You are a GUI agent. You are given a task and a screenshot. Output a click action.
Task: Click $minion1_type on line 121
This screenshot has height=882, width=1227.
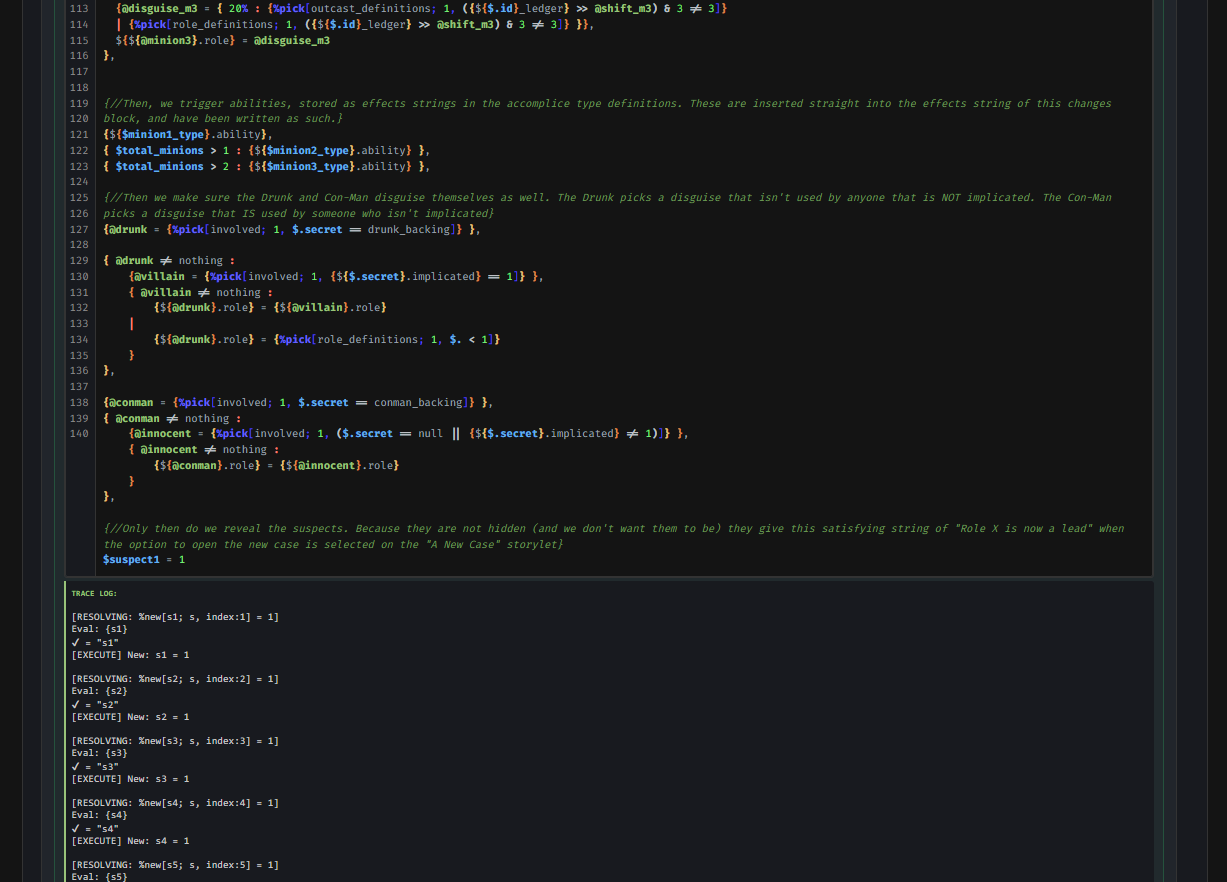coord(165,134)
